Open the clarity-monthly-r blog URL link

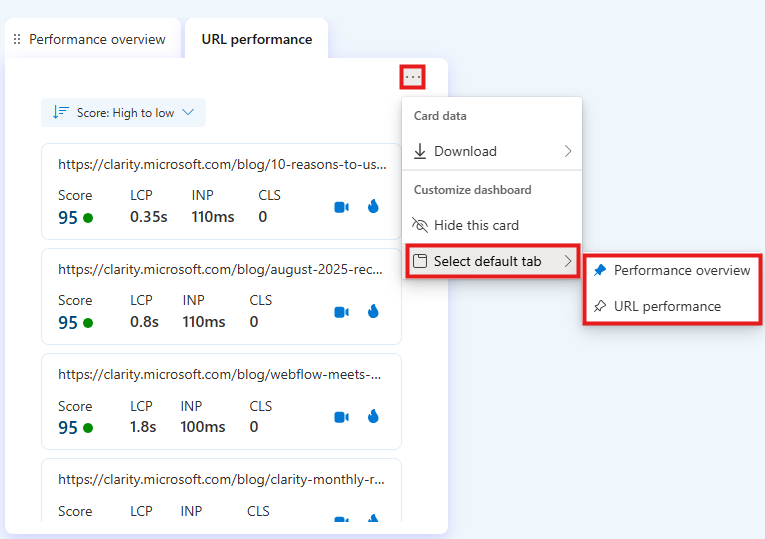[221, 479]
